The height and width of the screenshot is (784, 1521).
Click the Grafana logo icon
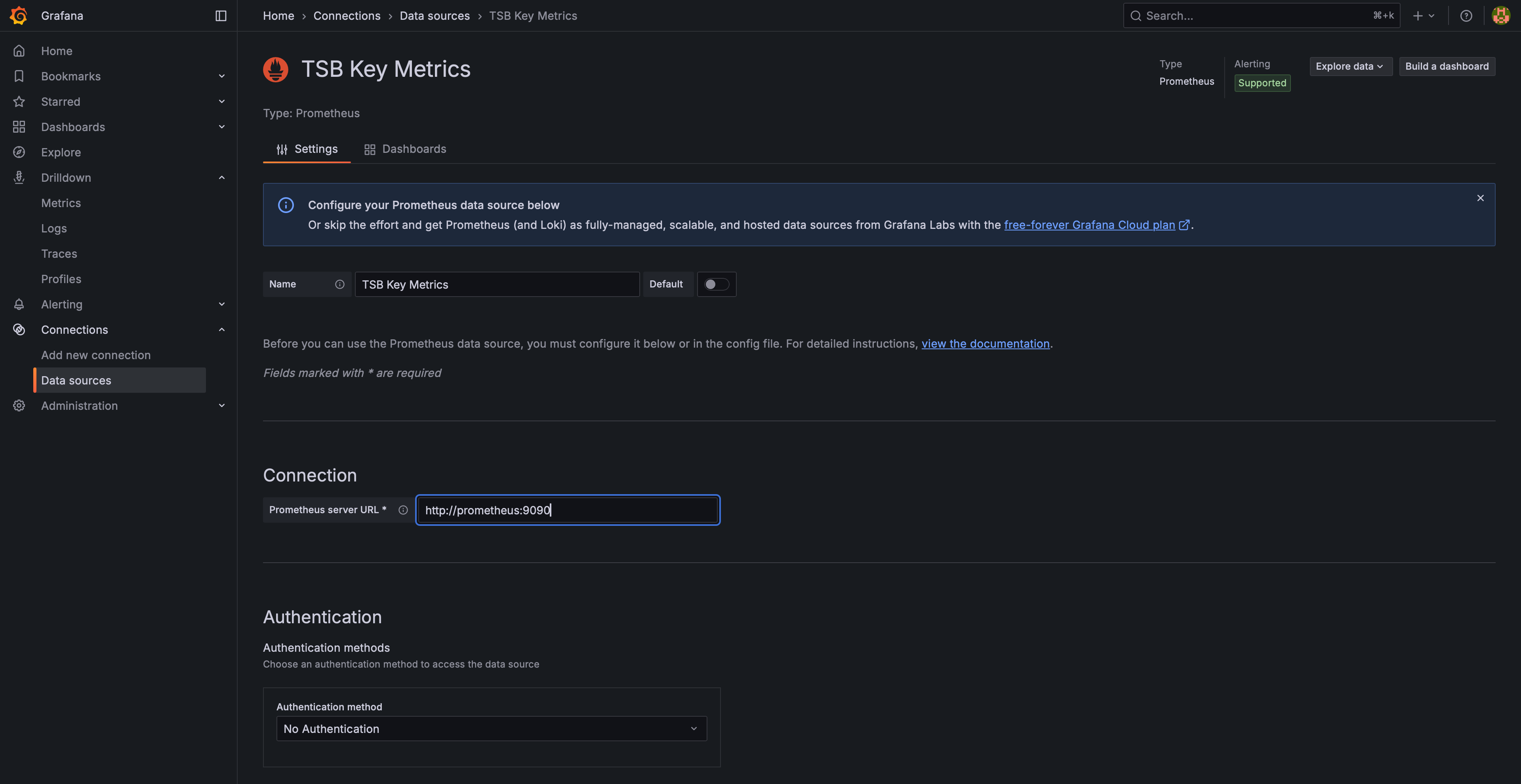click(x=19, y=15)
